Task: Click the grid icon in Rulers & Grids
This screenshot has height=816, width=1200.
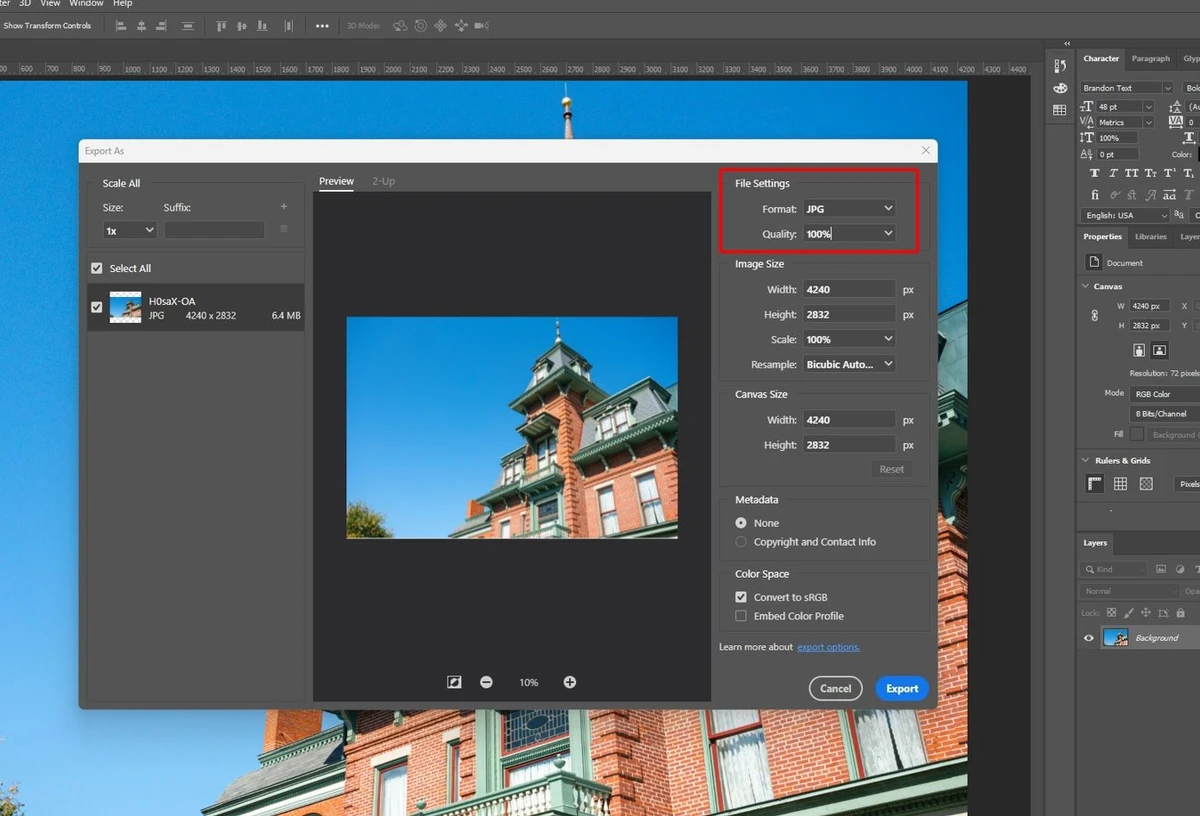Action: point(1119,483)
